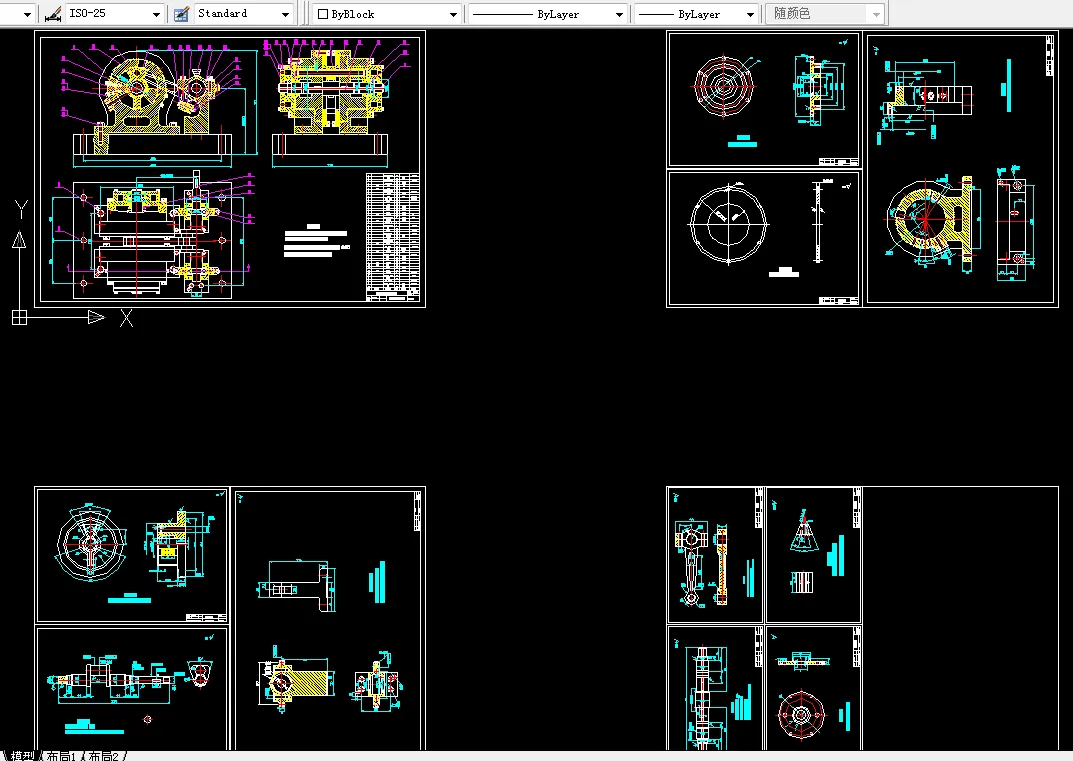Image resolution: width=1073 pixels, height=761 pixels.
Task: Select the parts list table in the assembly drawing
Action: pyautogui.click(x=392, y=237)
